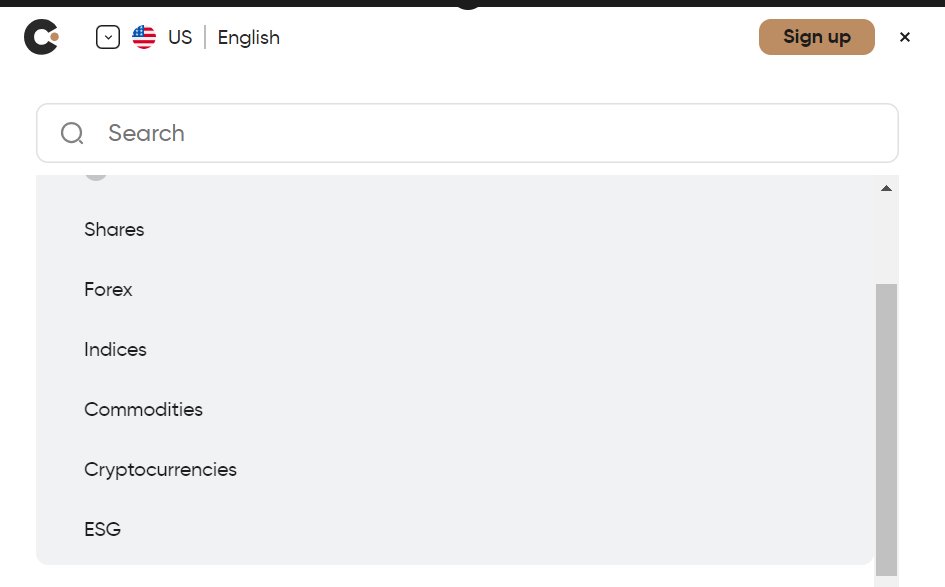Open the Shares menu item
Screen dimensions: 945x587
[x=115, y=230]
